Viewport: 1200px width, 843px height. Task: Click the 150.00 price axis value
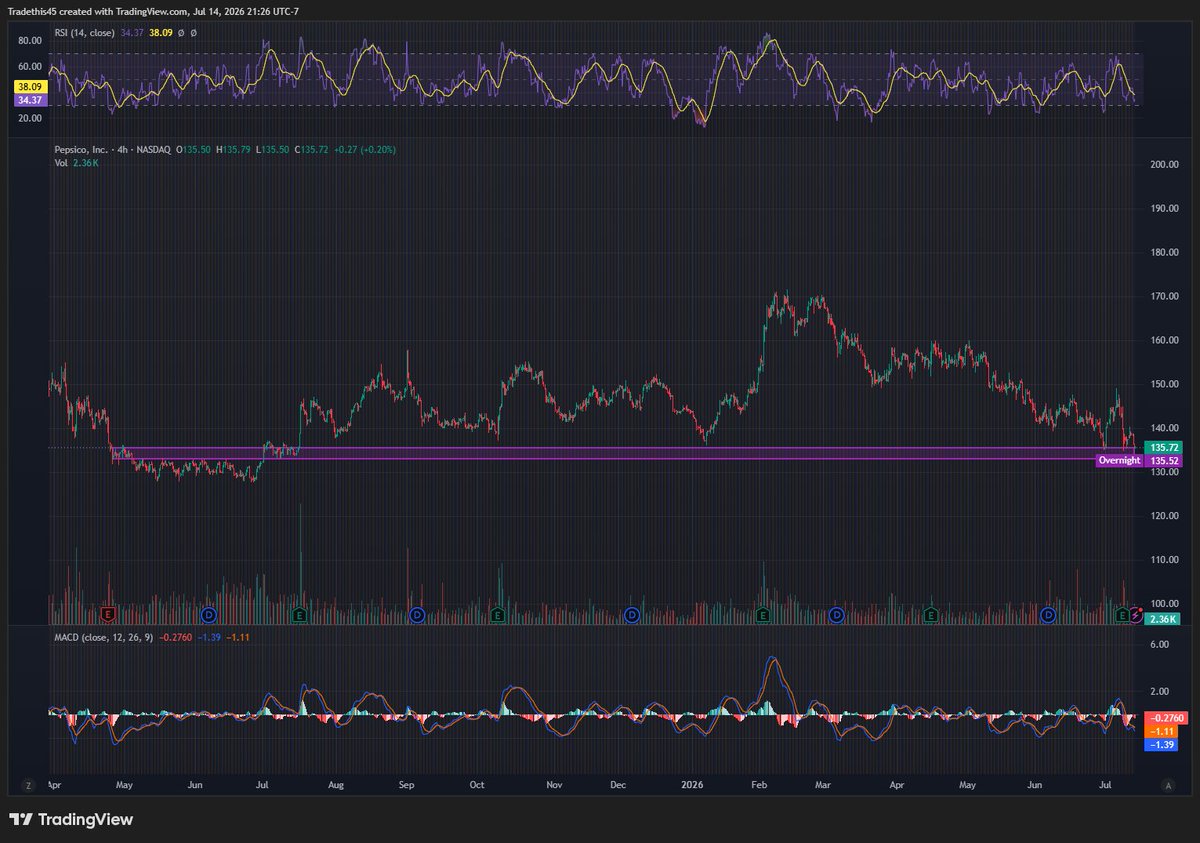1164,384
